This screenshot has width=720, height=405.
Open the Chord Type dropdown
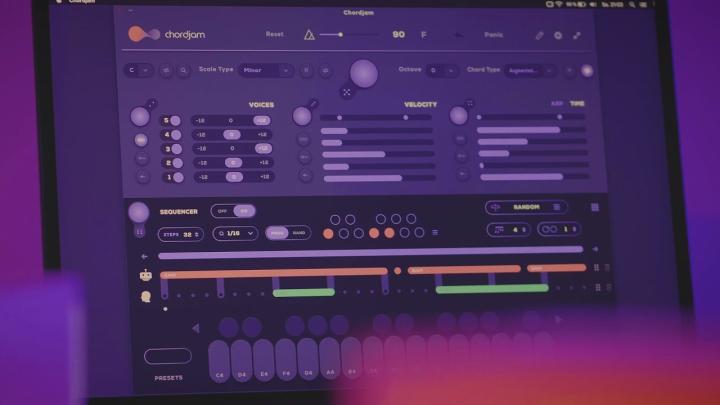(530, 70)
